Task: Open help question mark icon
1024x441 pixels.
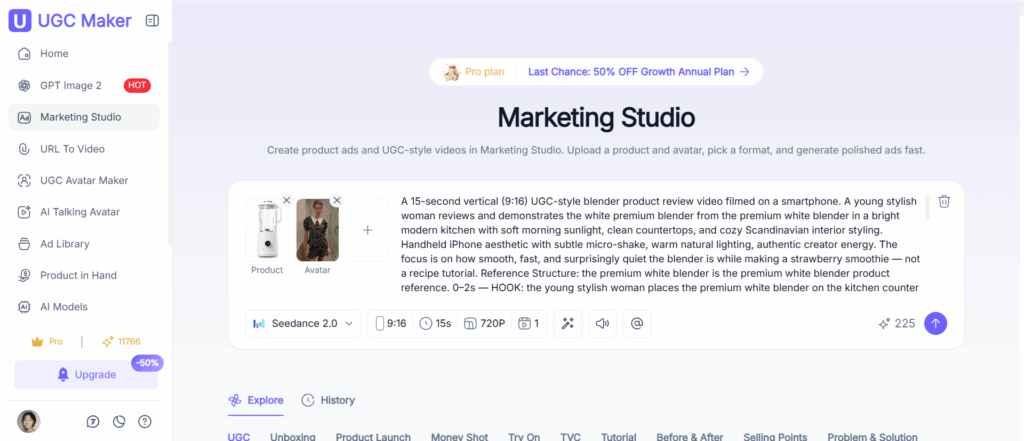Action: pyautogui.click(x=145, y=421)
